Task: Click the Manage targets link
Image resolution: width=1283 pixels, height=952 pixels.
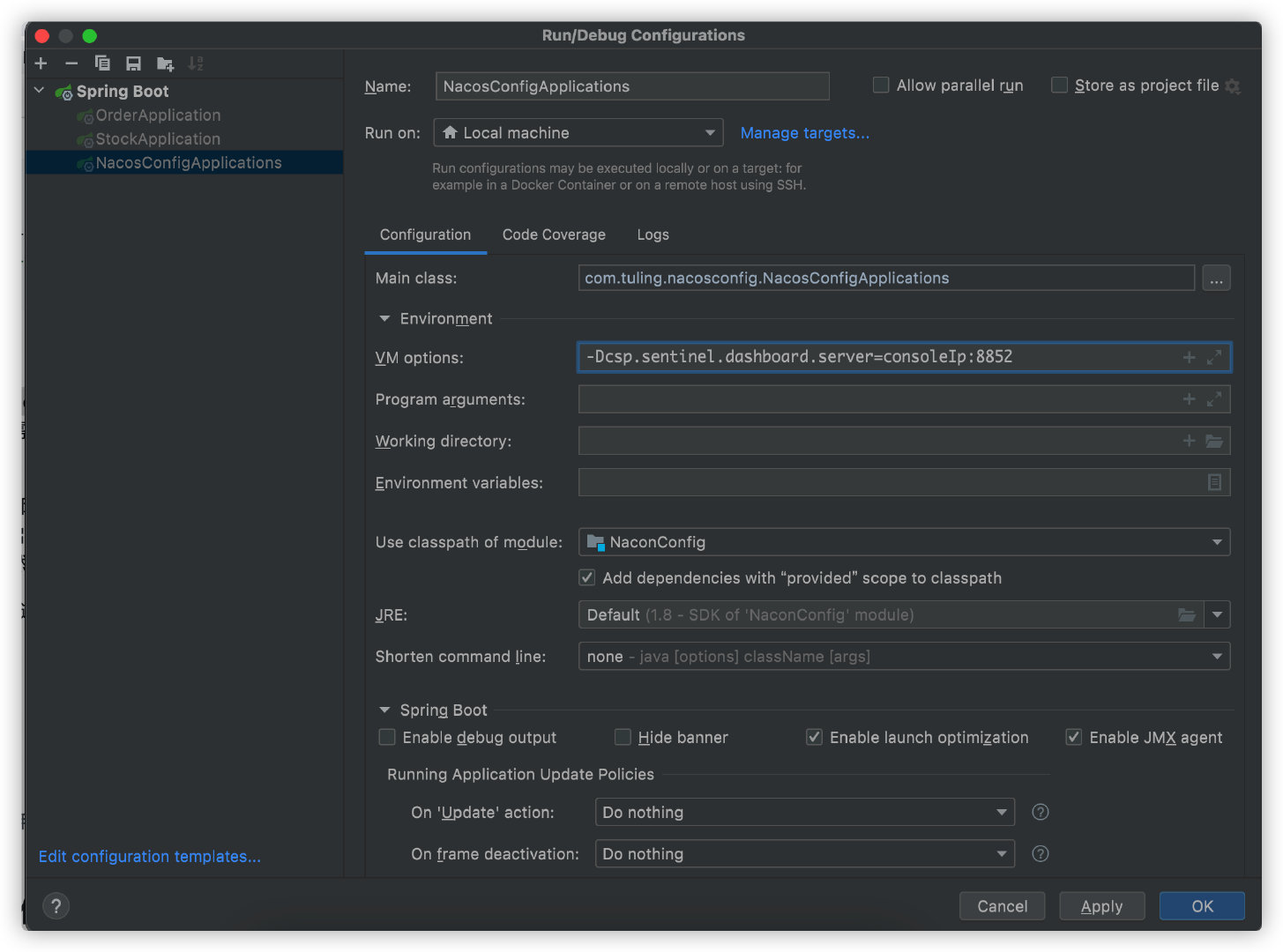Action: pyautogui.click(x=804, y=133)
